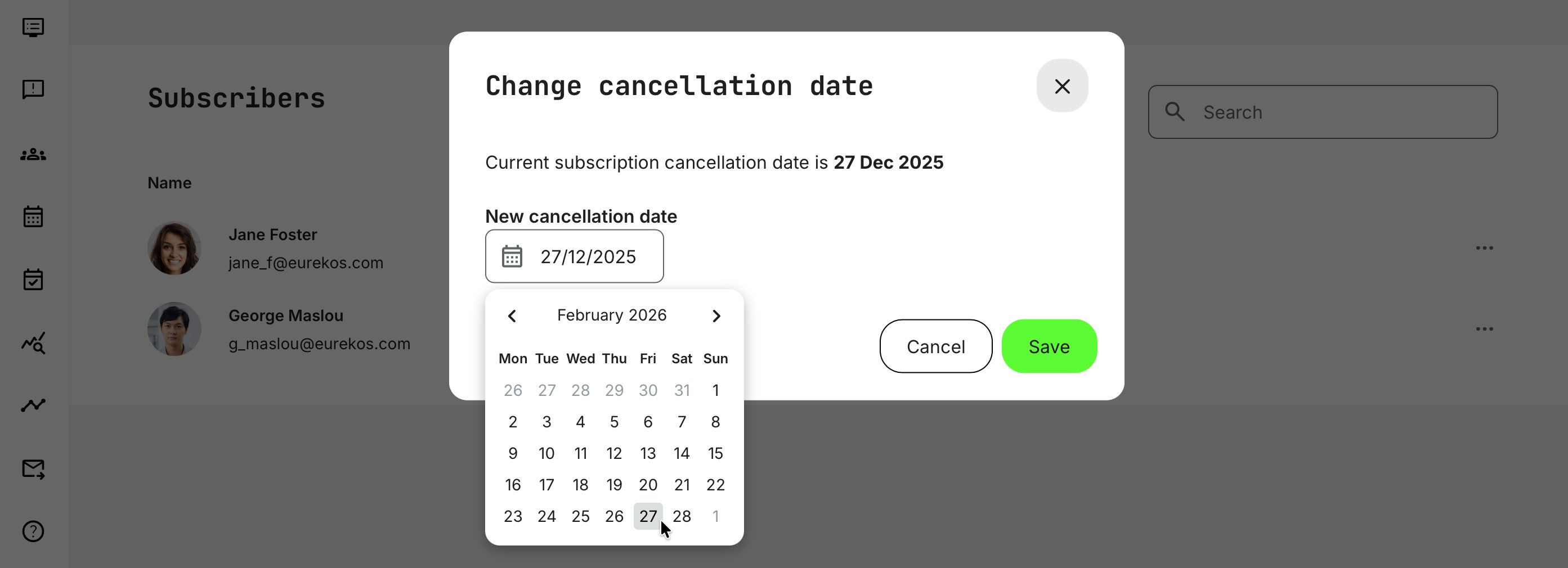
Task: Open the outgoing email icon in sidebar
Action: [x=33, y=468]
